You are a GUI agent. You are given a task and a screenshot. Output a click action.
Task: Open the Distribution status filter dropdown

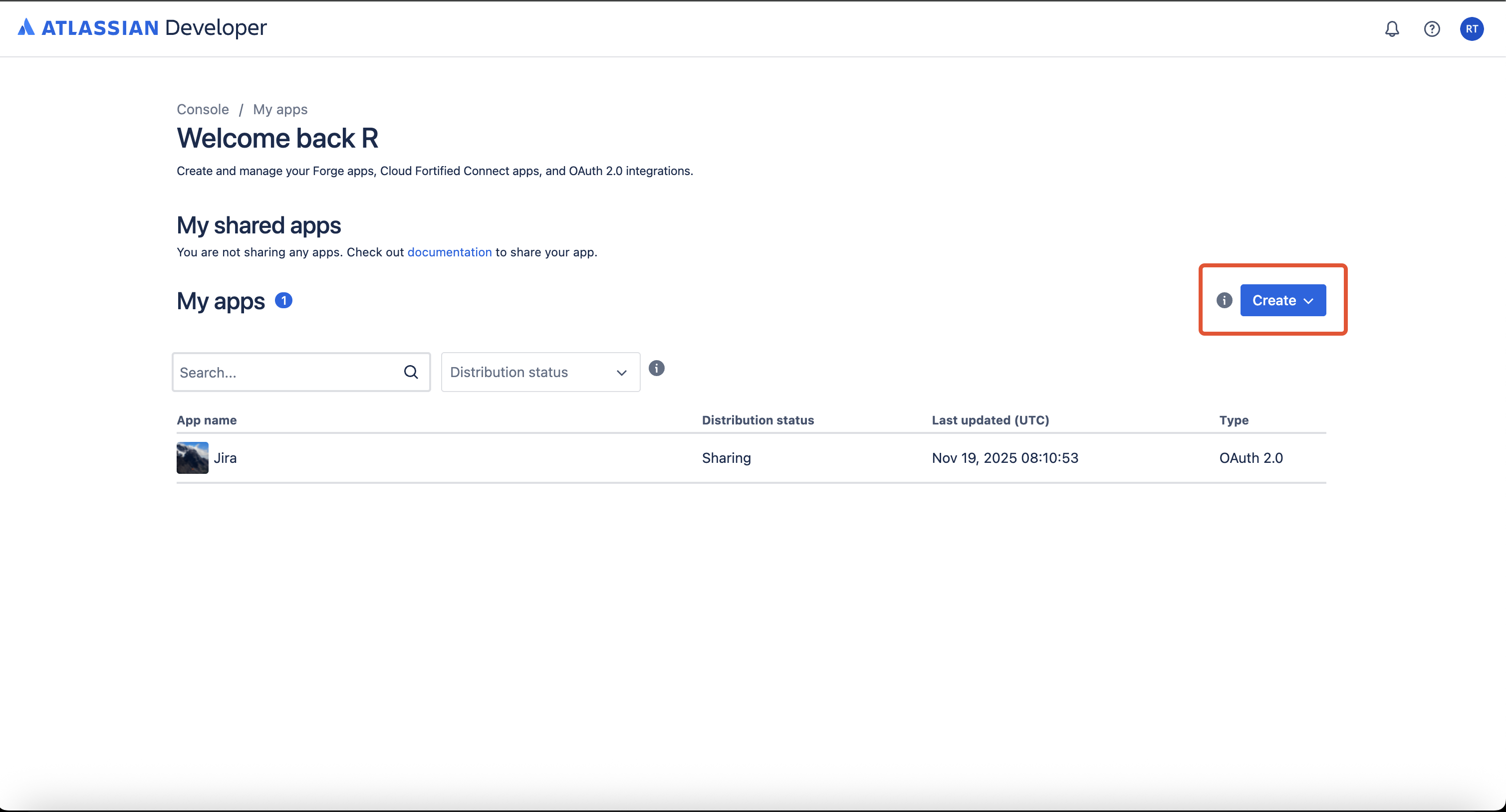click(539, 372)
